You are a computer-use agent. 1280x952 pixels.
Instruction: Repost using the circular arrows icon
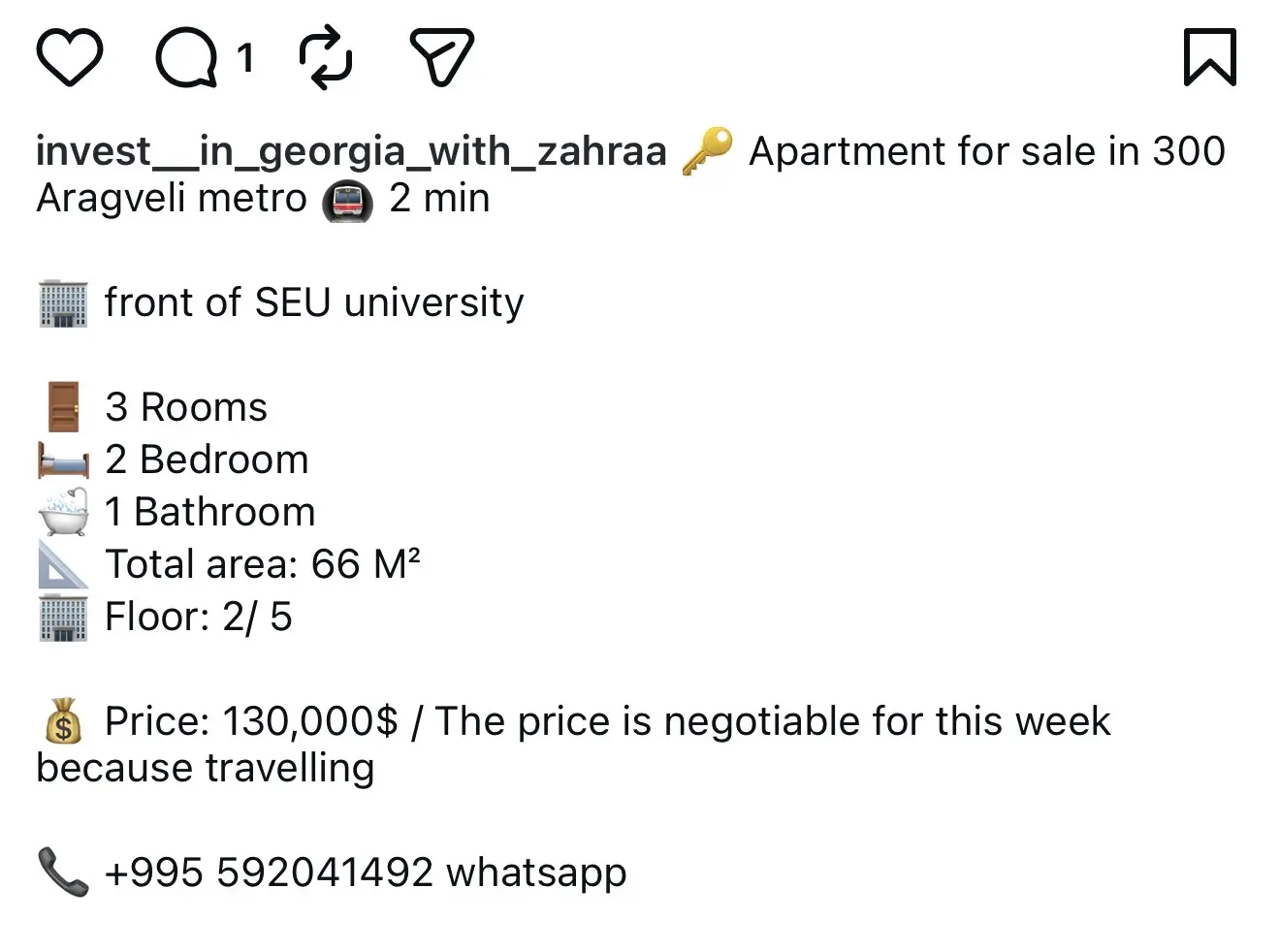click(326, 57)
